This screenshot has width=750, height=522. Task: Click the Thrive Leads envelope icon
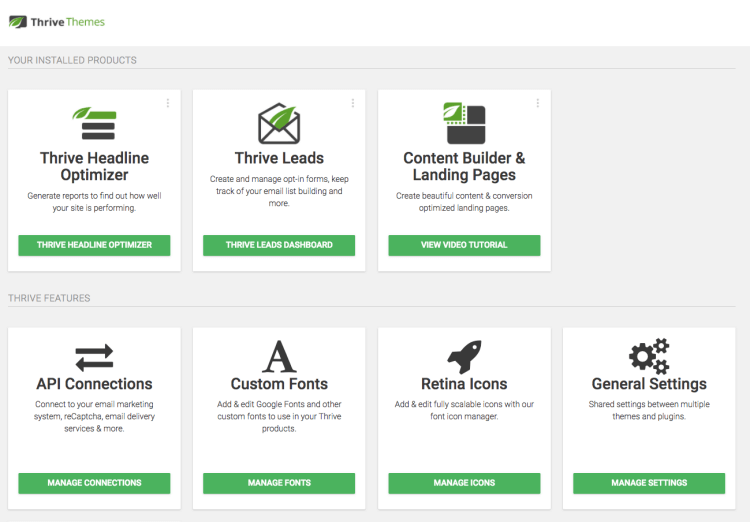pyautogui.click(x=279, y=123)
